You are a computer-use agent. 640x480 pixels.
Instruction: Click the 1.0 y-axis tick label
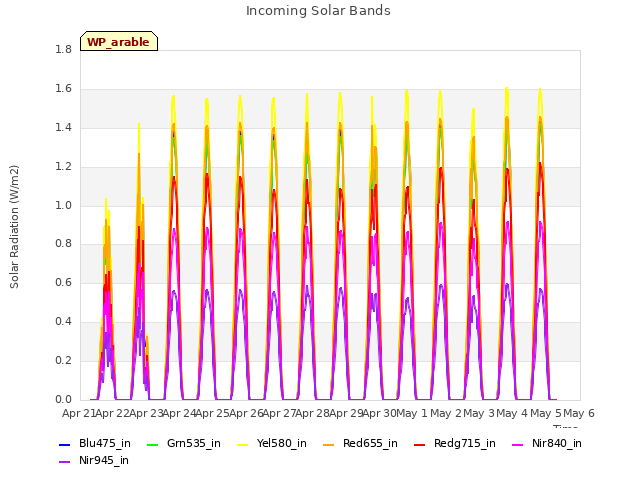pyautogui.click(x=64, y=205)
